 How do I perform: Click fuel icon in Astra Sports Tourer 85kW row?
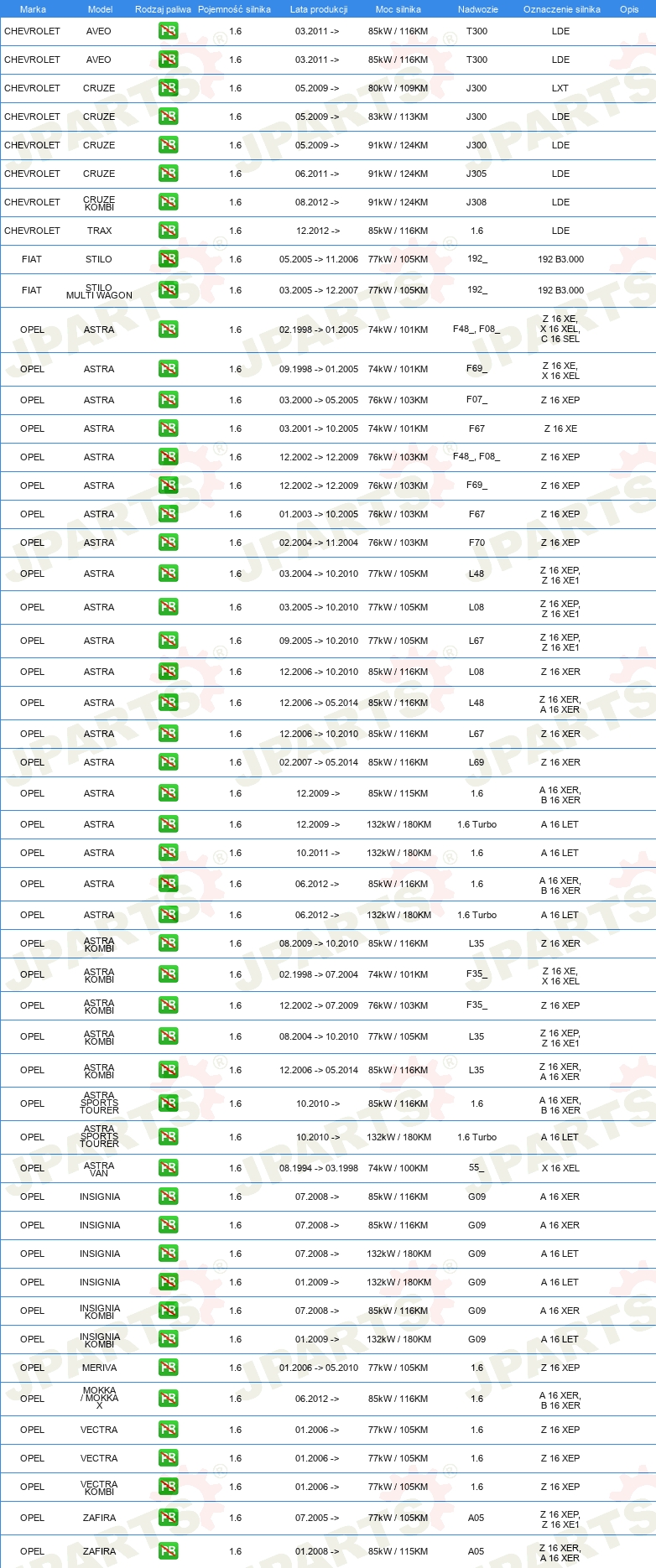coord(168,1103)
